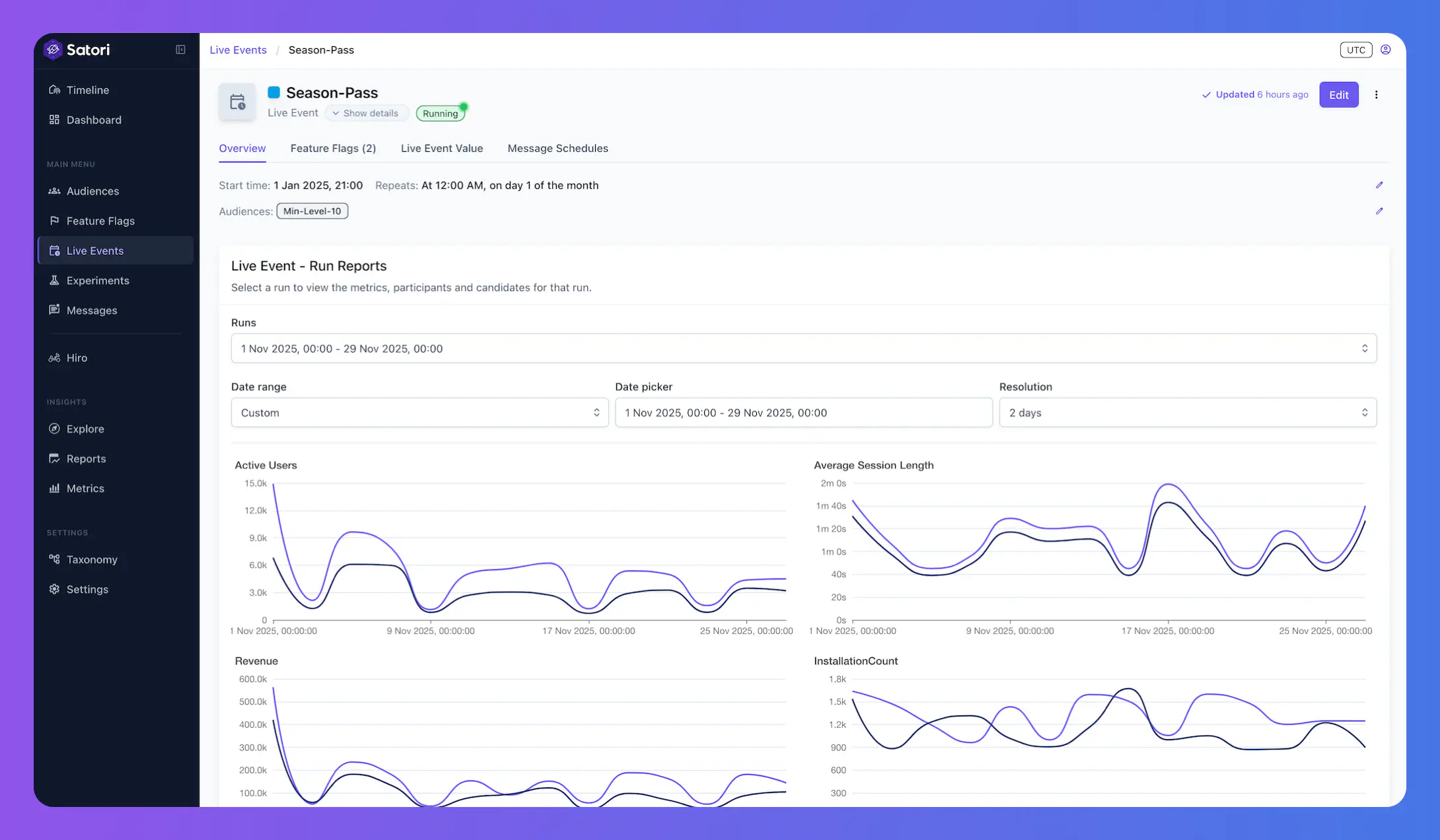Follow the Live Events breadcrumb link
Screen dimensions: 1440x840
tap(238, 50)
